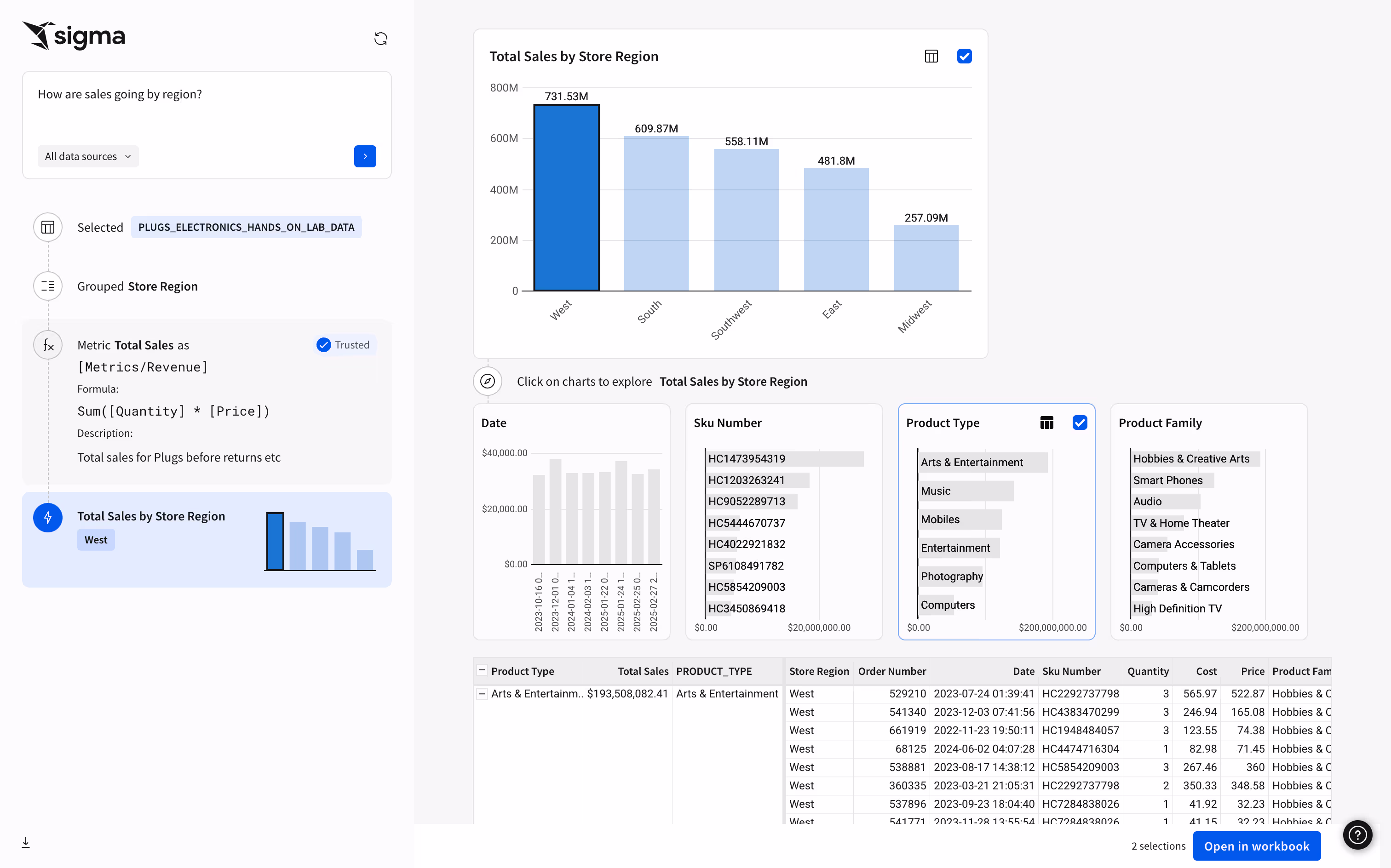Click the lightning icon on Total Sales card
Image resolution: width=1391 pixels, height=868 pixels.
click(x=48, y=517)
